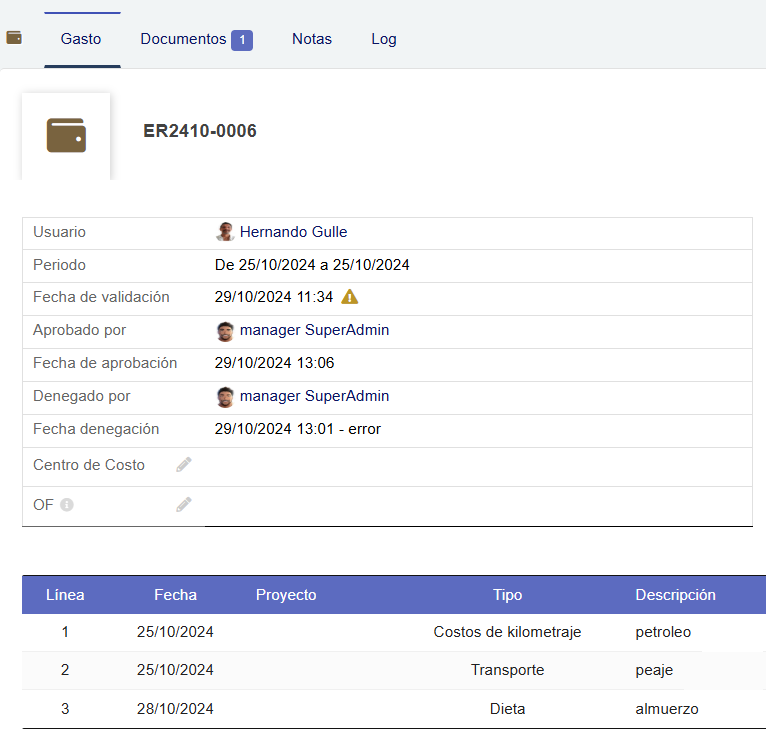The width and height of the screenshot is (766, 753).
Task: Select the Costos de kilometraje expense line
Action: pos(507,632)
